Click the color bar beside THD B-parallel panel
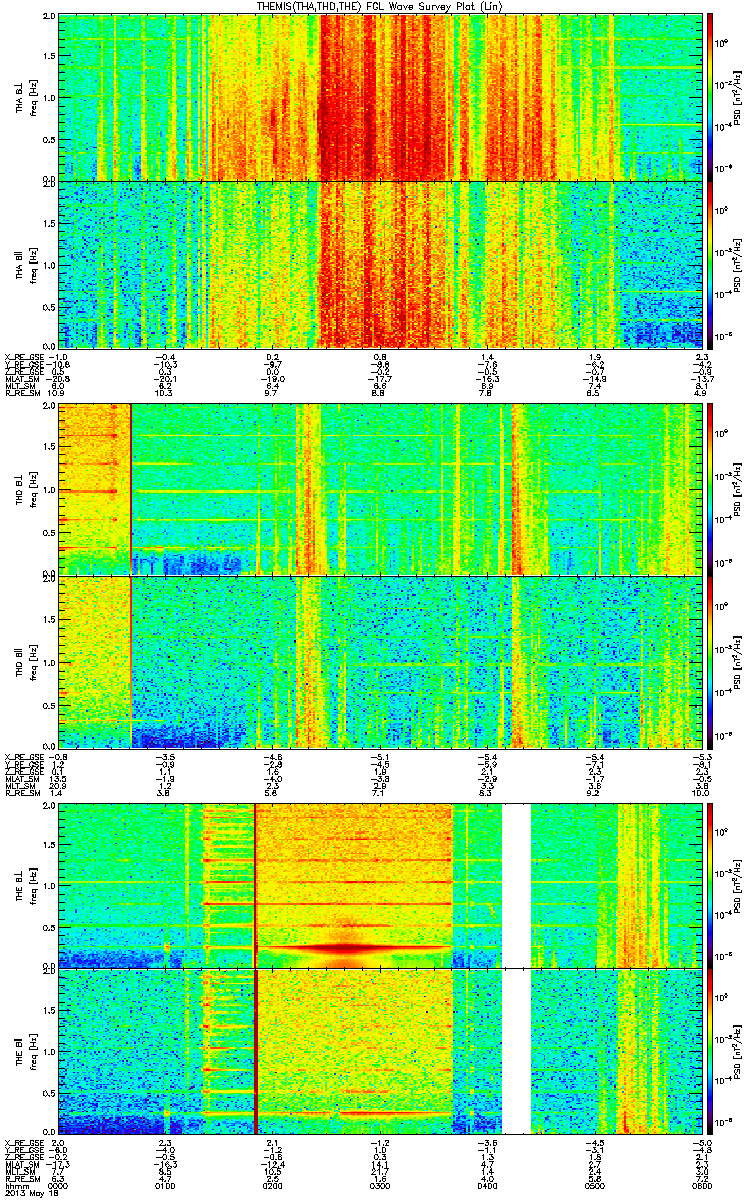 click(710, 661)
